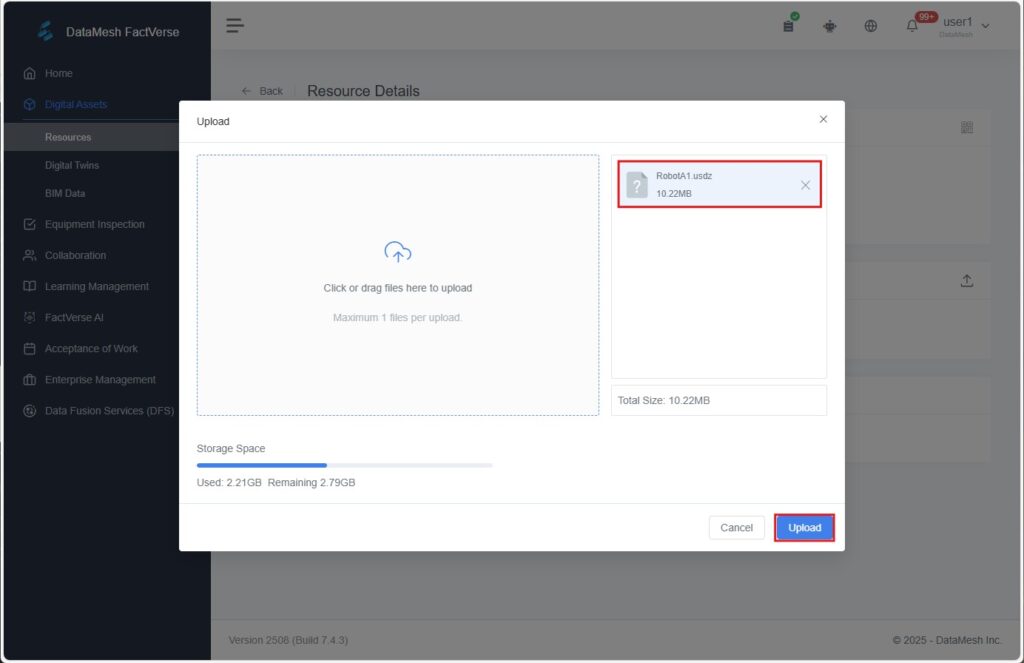Screen dimensions: 1024x663
Task: Click the hamburger menu collapse icon
Action: point(235,26)
